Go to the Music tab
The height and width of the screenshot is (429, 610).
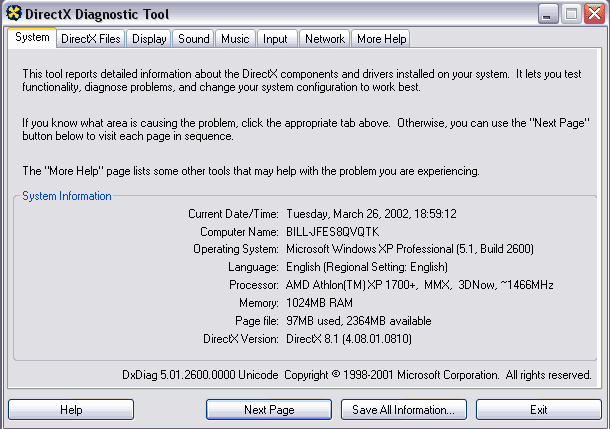235,39
